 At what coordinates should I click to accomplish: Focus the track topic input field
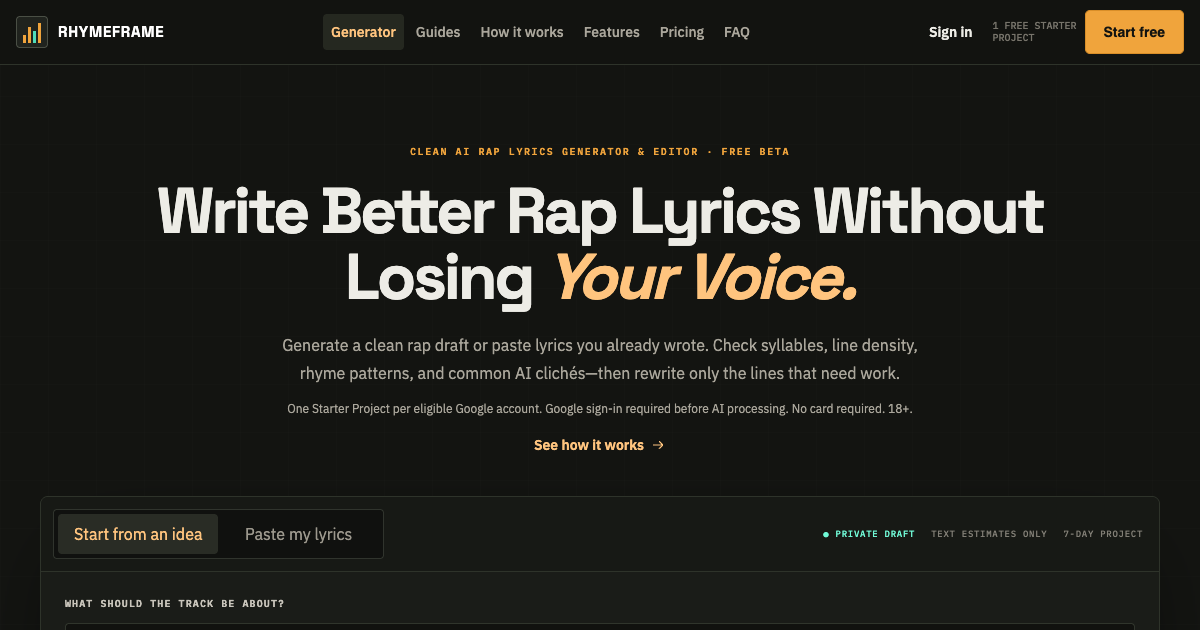(x=600, y=626)
